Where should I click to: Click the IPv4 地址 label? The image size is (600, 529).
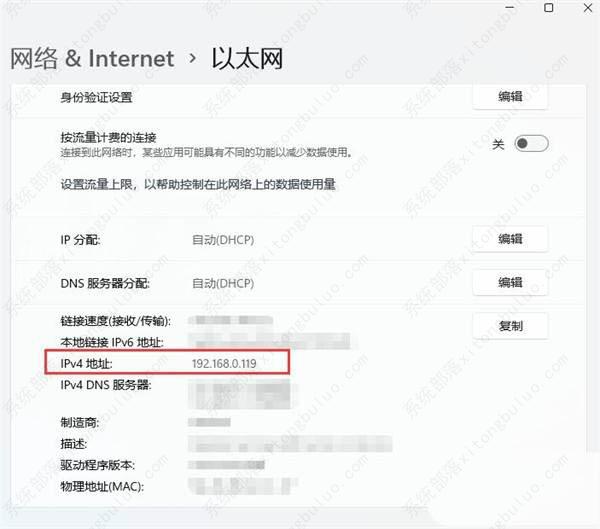point(90,363)
